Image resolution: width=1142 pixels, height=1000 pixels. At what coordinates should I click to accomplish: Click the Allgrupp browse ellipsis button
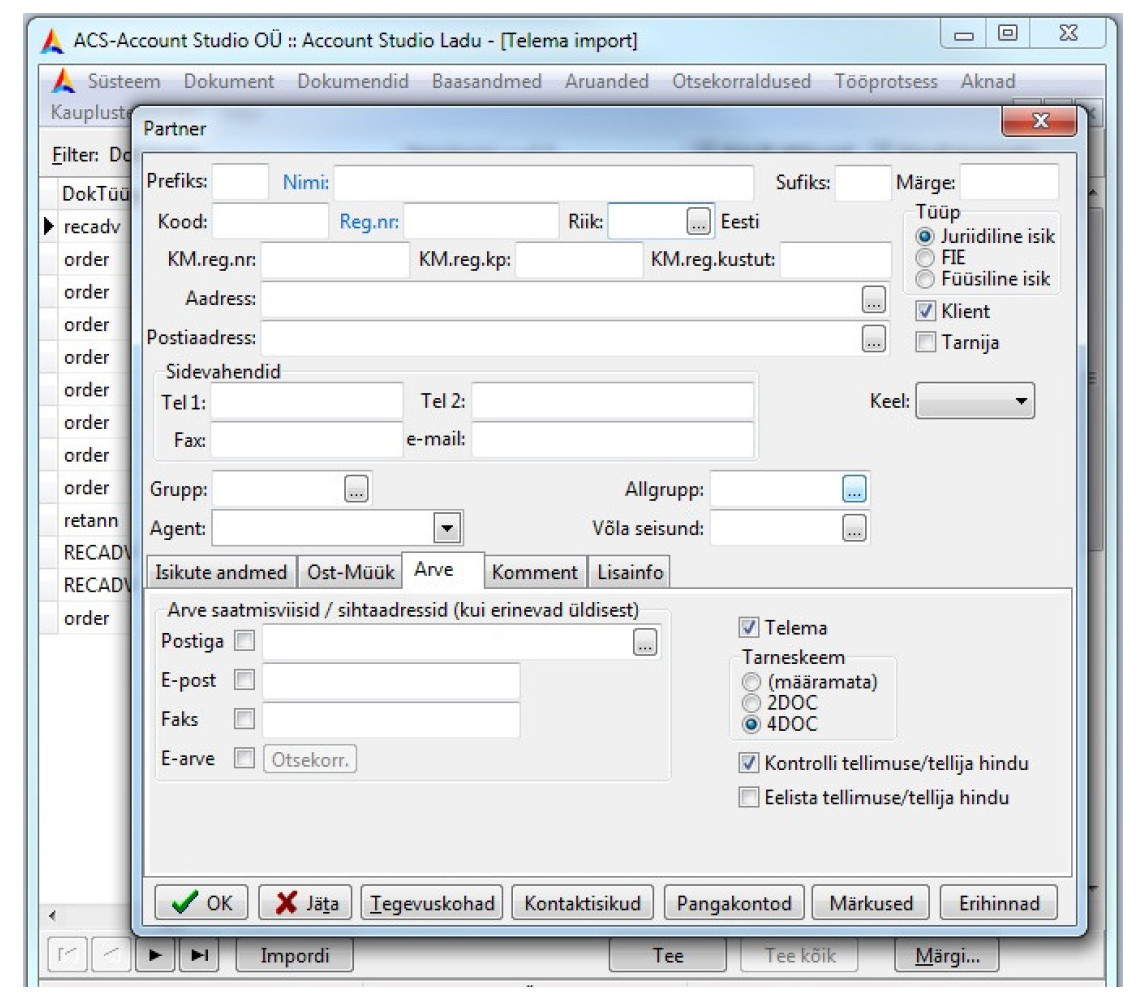tap(854, 489)
